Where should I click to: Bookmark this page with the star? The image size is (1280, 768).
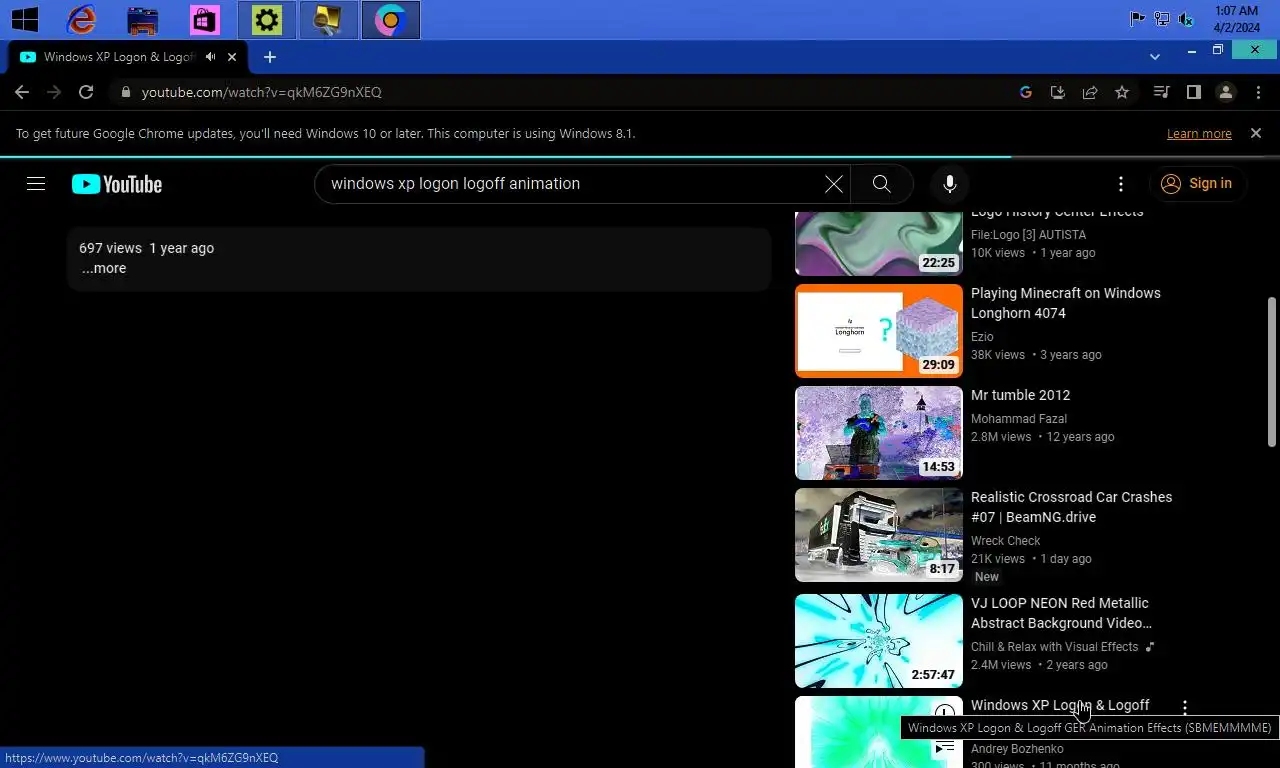[1122, 92]
